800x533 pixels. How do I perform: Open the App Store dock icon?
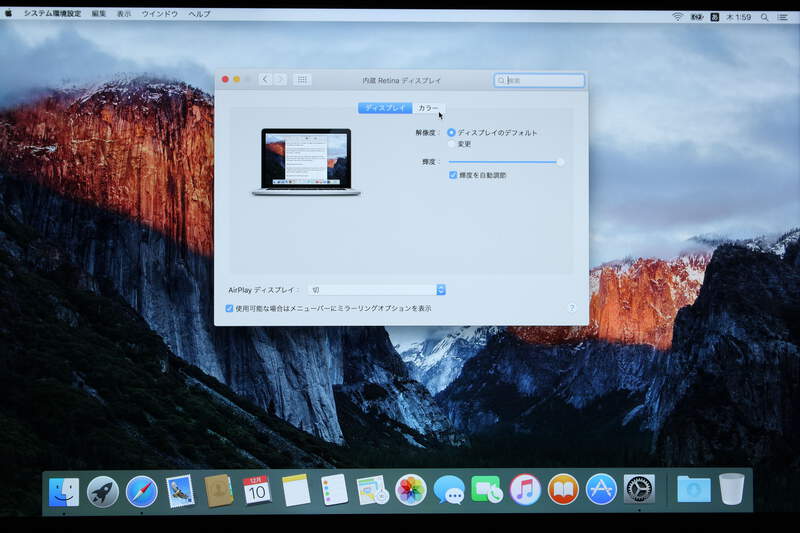[x=601, y=489]
